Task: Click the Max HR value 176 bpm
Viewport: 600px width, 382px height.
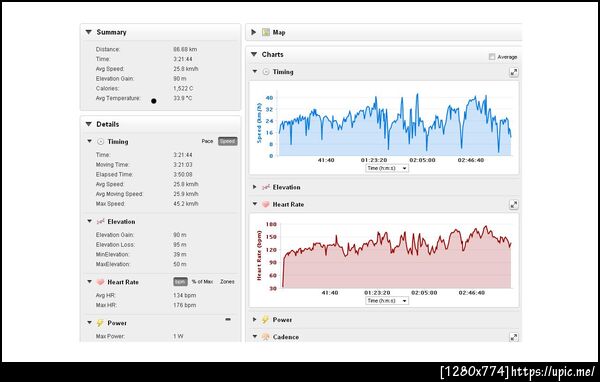Action: pos(184,305)
